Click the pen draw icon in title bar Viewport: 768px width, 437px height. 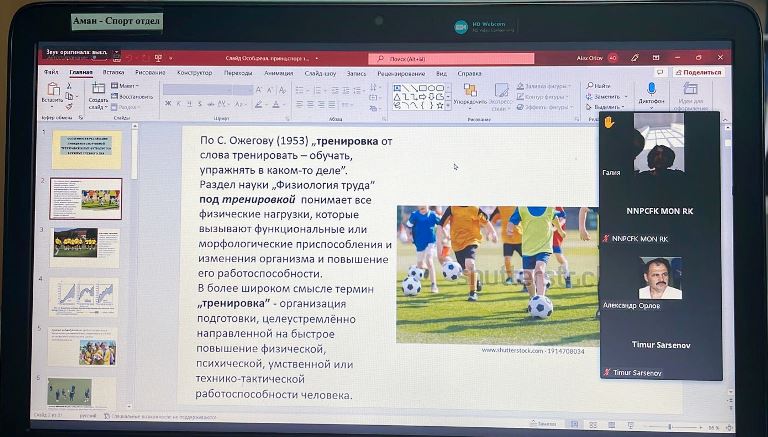(635, 58)
